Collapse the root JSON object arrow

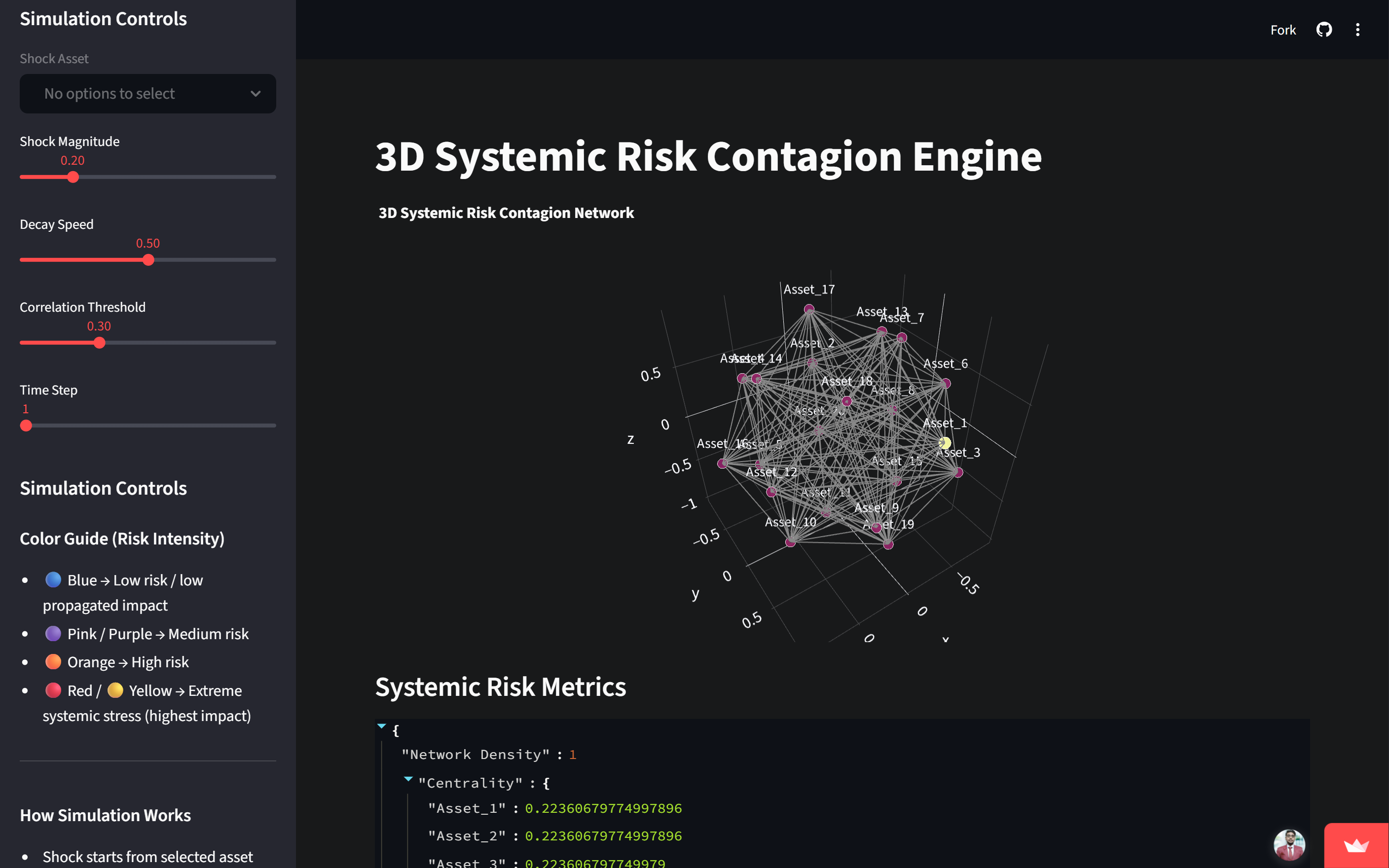(382, 727)
